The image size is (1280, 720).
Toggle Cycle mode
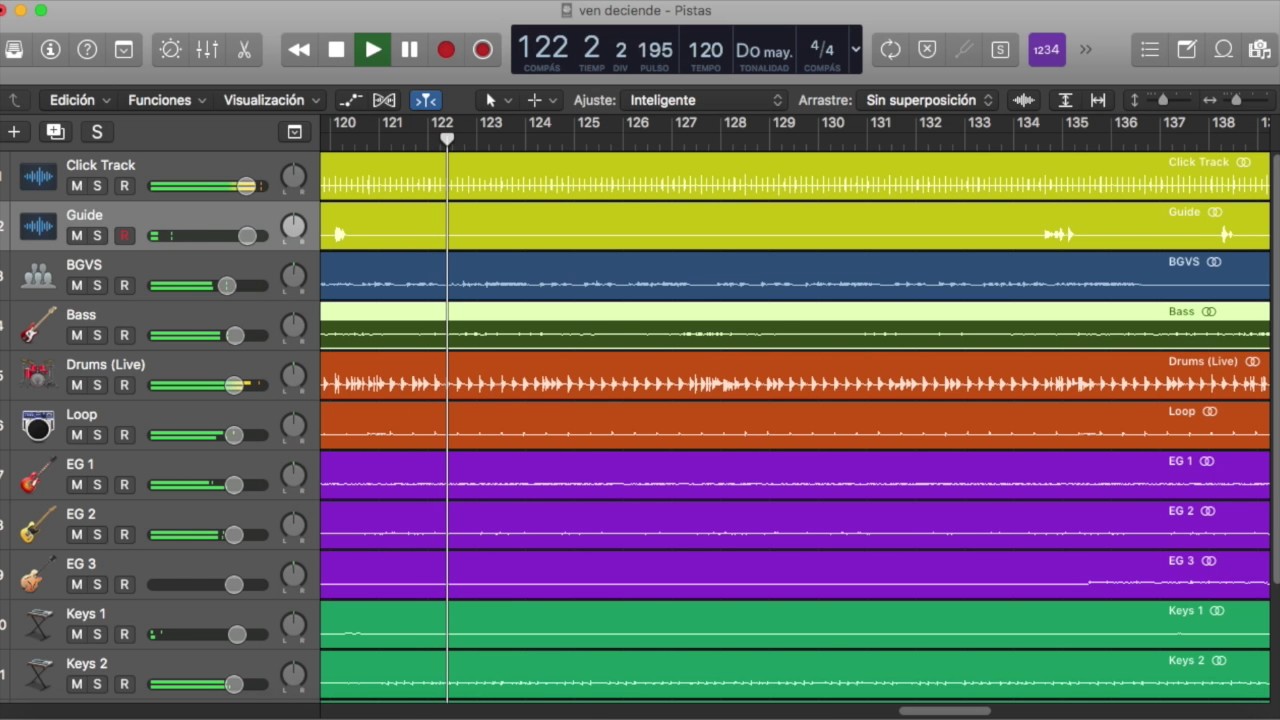[x=890, y=49]
